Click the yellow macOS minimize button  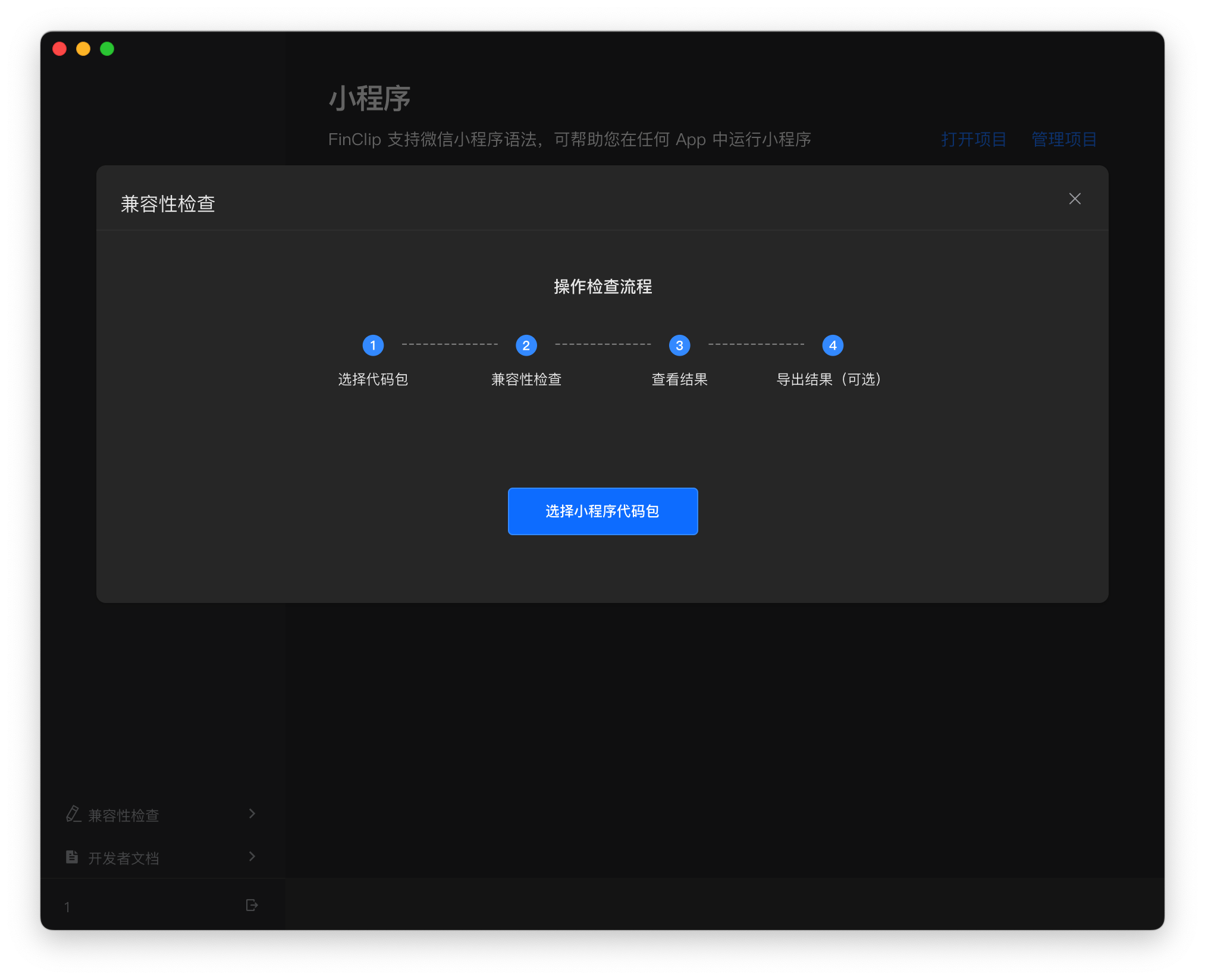pos(83,49)
